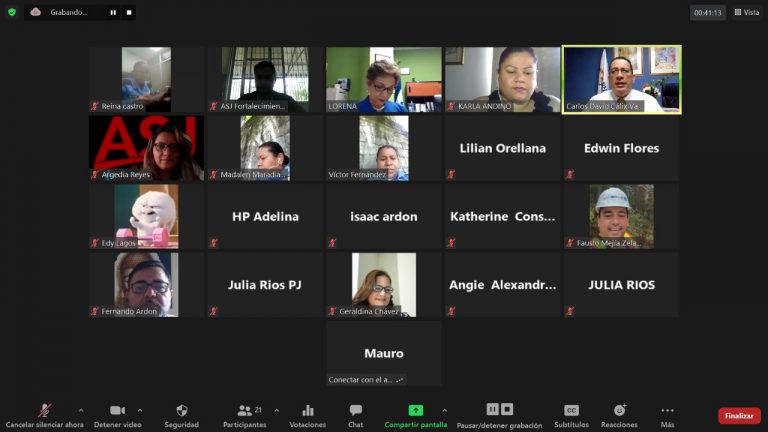Viewport: 768px width, 432px height.
Task: Pause recording from the bottom toolbar
Action: [x=492, y=409]
